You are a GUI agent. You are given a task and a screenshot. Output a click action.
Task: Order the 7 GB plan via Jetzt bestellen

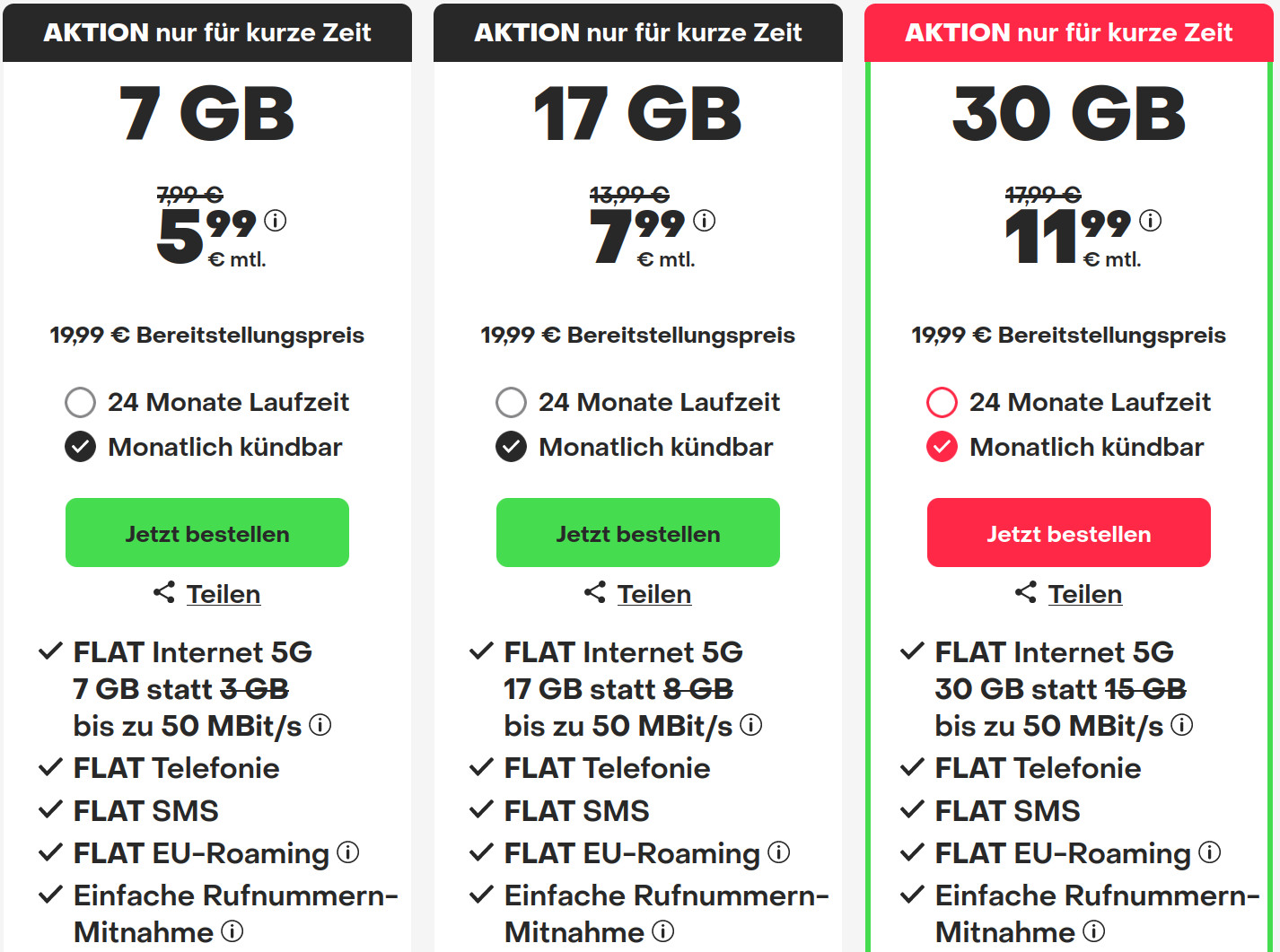pos(206,532)
